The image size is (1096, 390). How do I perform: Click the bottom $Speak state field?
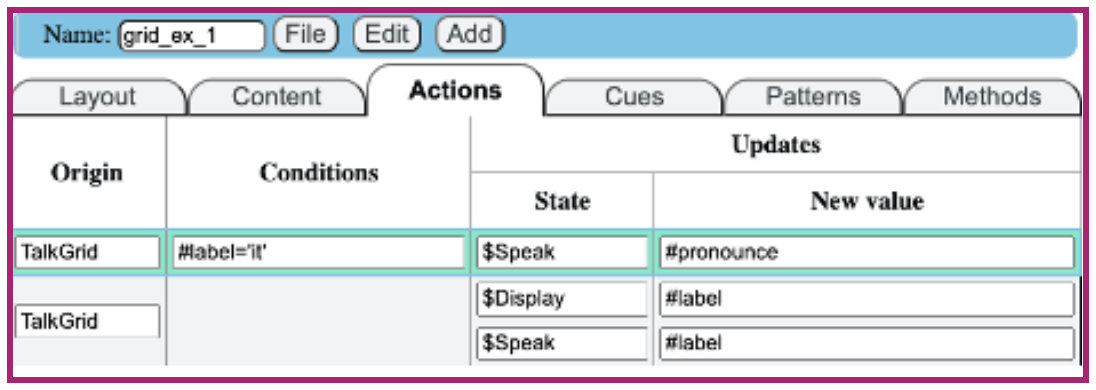click(x=563, y=344)
